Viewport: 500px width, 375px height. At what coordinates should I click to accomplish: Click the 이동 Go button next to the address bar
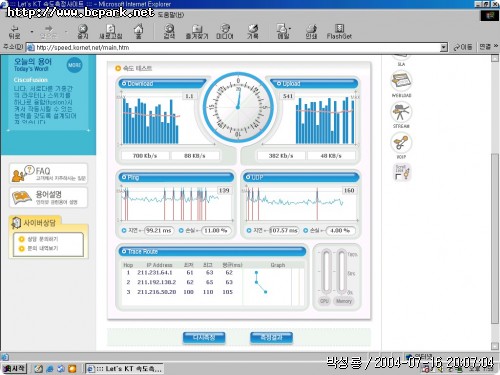(463, 47)
